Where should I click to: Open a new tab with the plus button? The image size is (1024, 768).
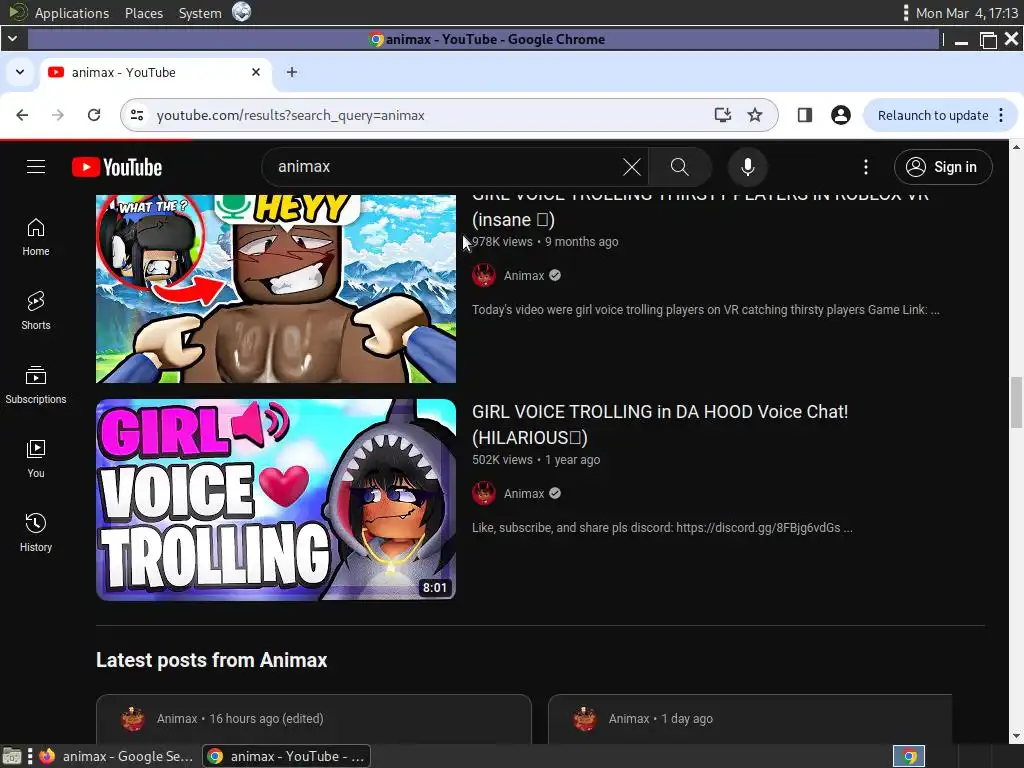coord(292,72)
